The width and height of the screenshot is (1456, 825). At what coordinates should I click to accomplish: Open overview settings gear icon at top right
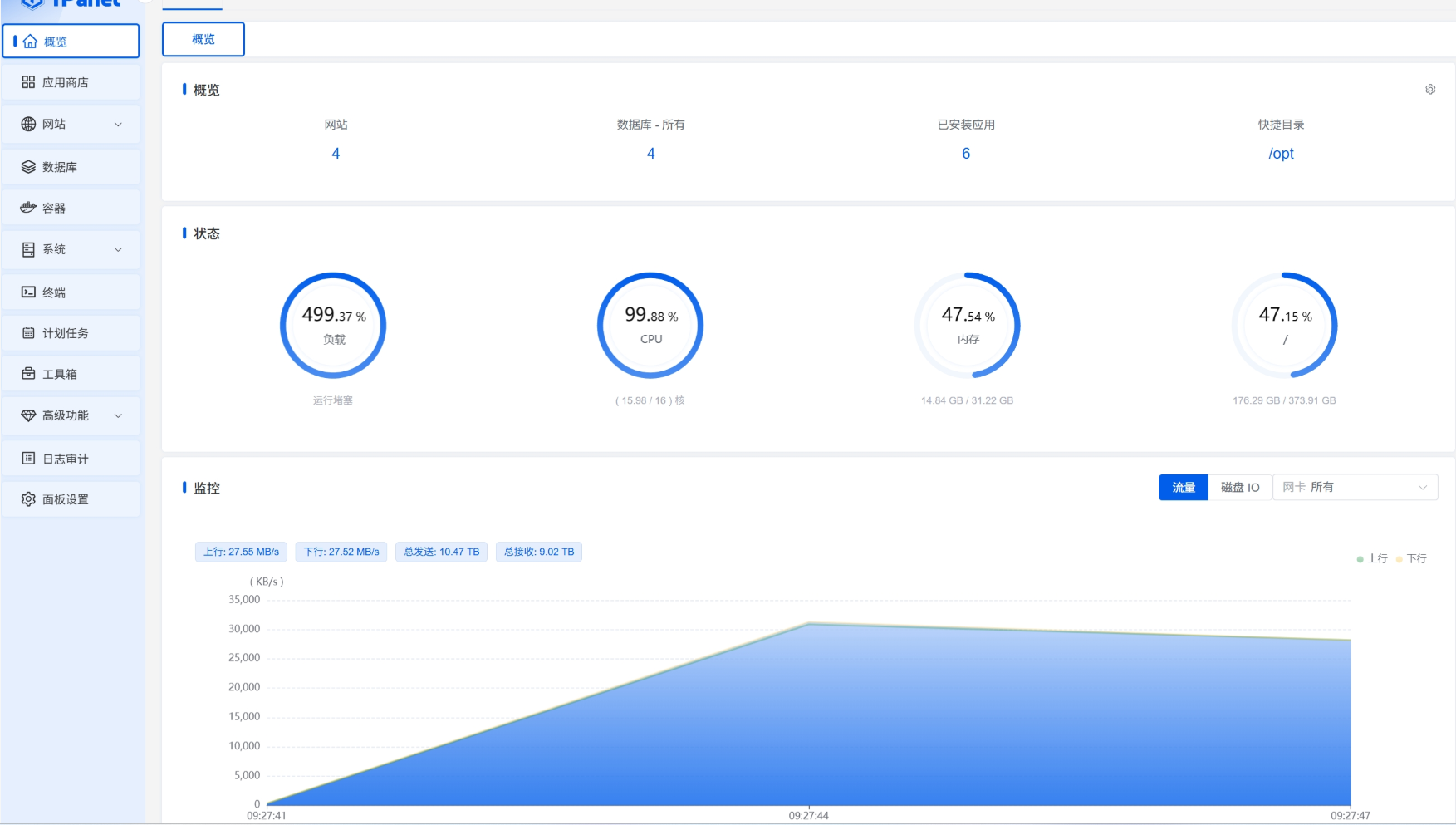click(1430, 90)
